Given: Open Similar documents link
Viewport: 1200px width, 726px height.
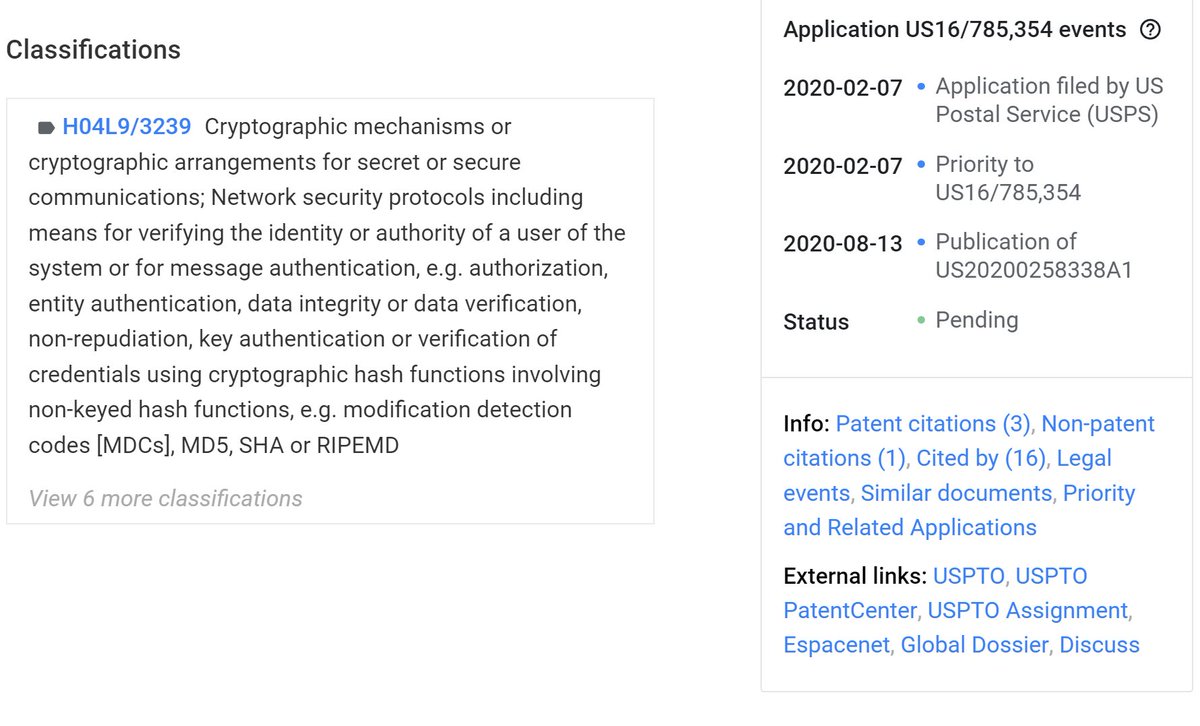Looking at the screenshot, I should tap(956, 493).
